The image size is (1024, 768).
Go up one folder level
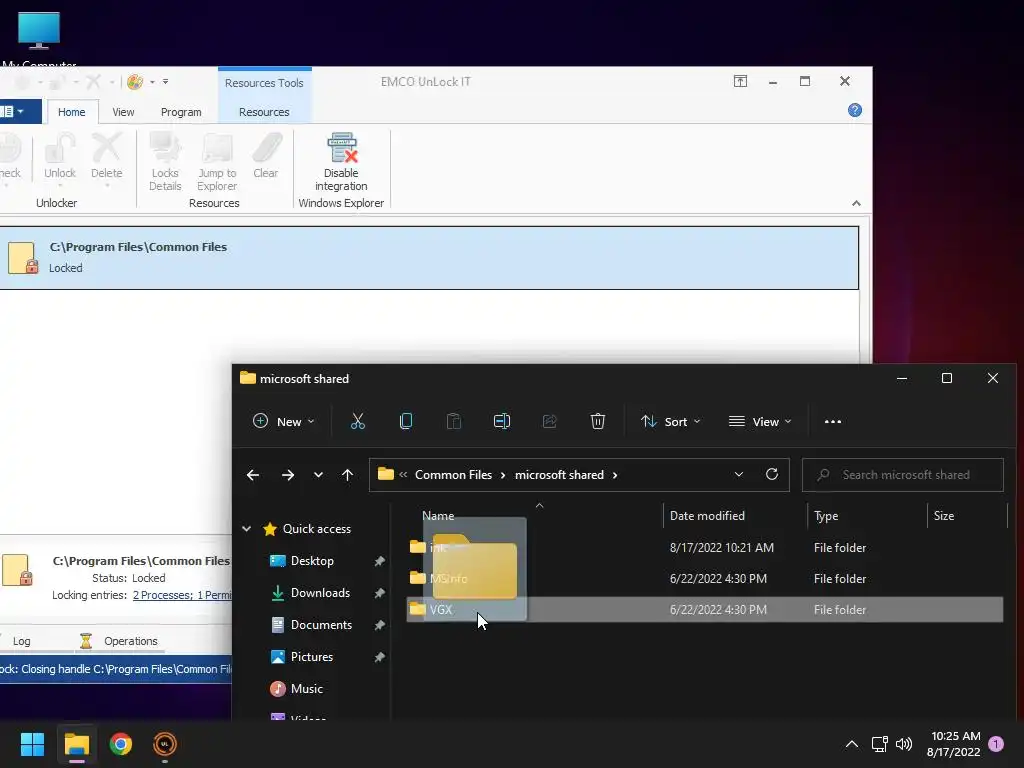coord(347,475)
